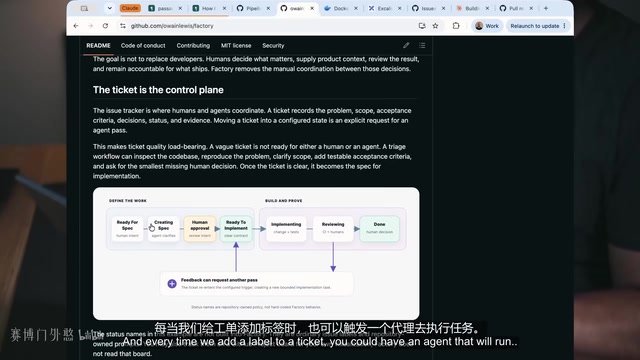The image size is (640, 360).
Task: Open the Code of conduct tab
Action: pyautogui.click(x=143, y=45)
